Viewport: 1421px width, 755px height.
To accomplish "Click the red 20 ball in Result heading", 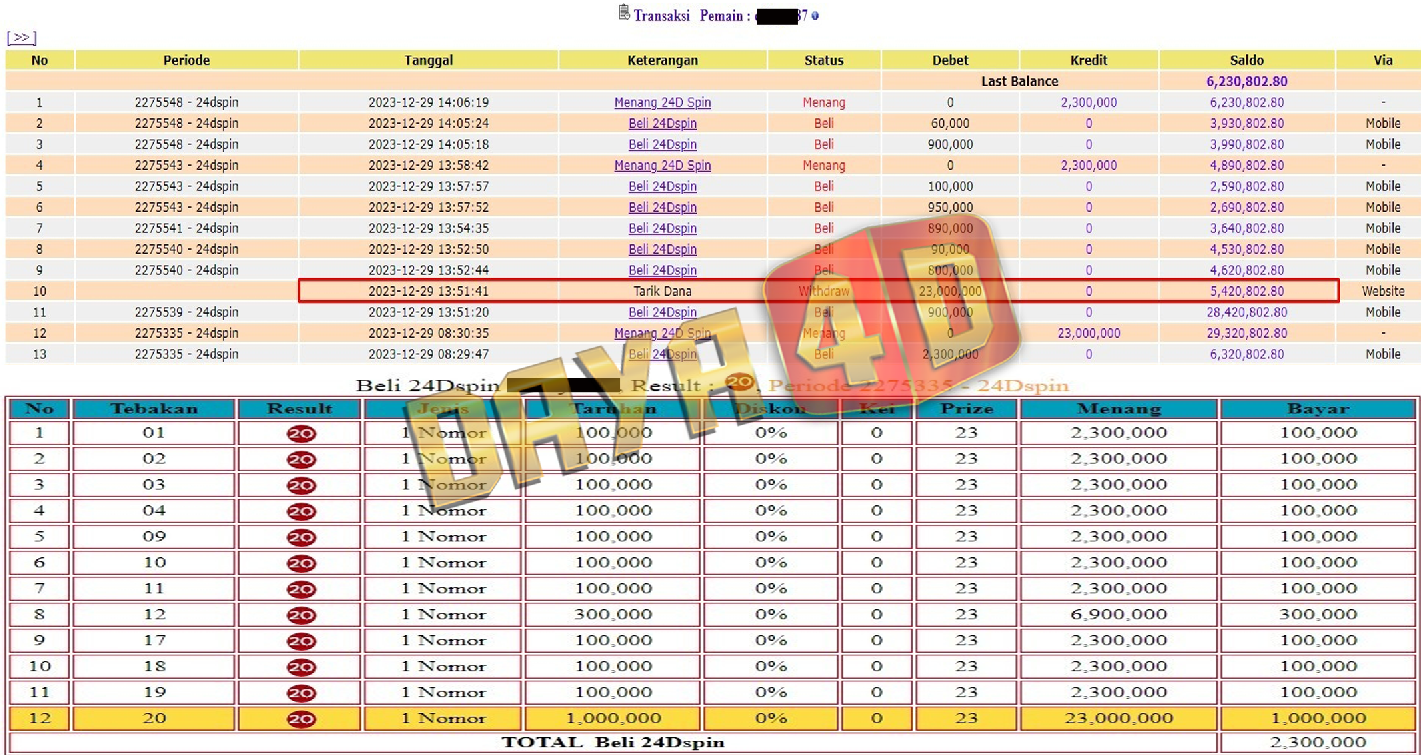I will [739, 384].
